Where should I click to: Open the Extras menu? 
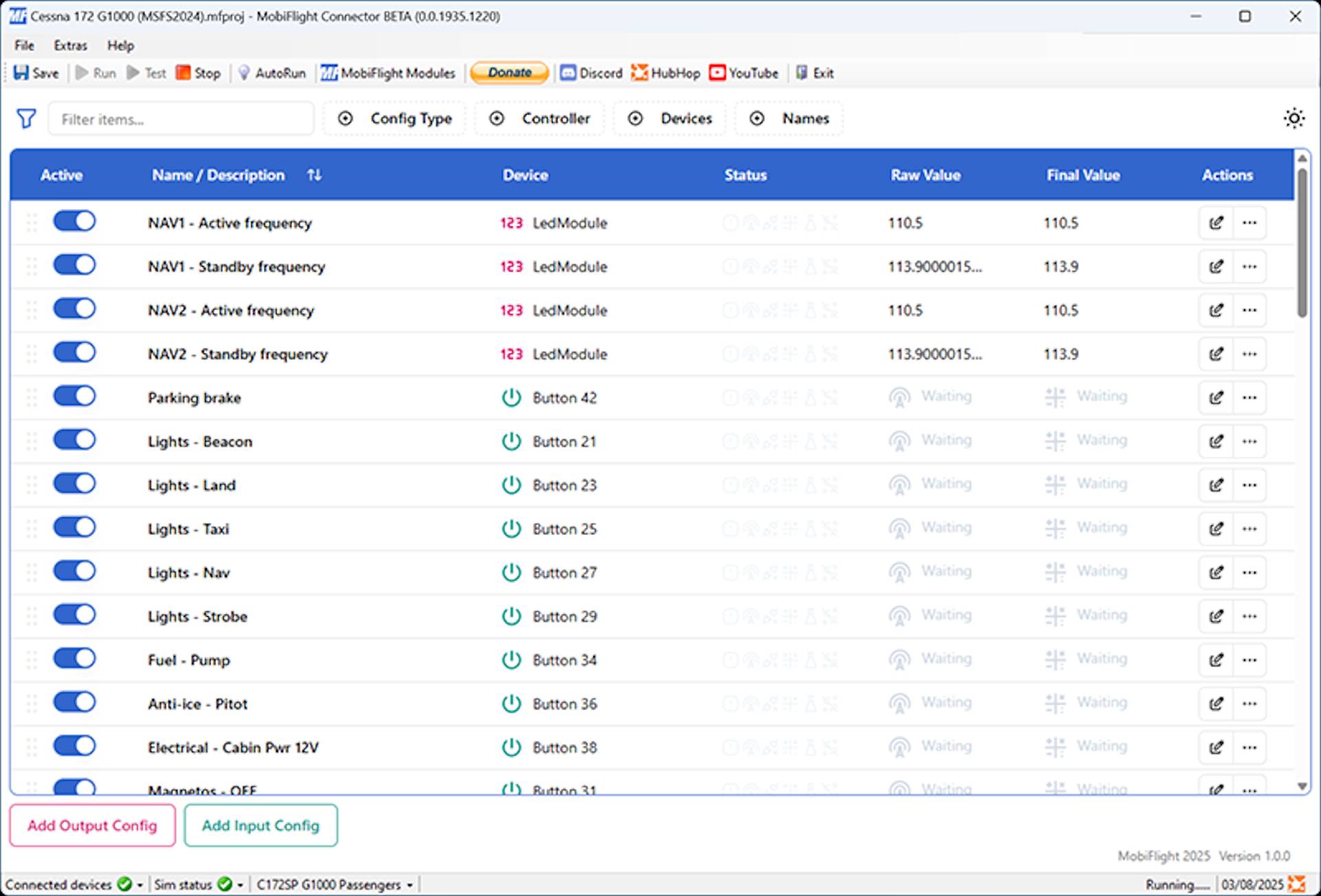pos(70,45)
